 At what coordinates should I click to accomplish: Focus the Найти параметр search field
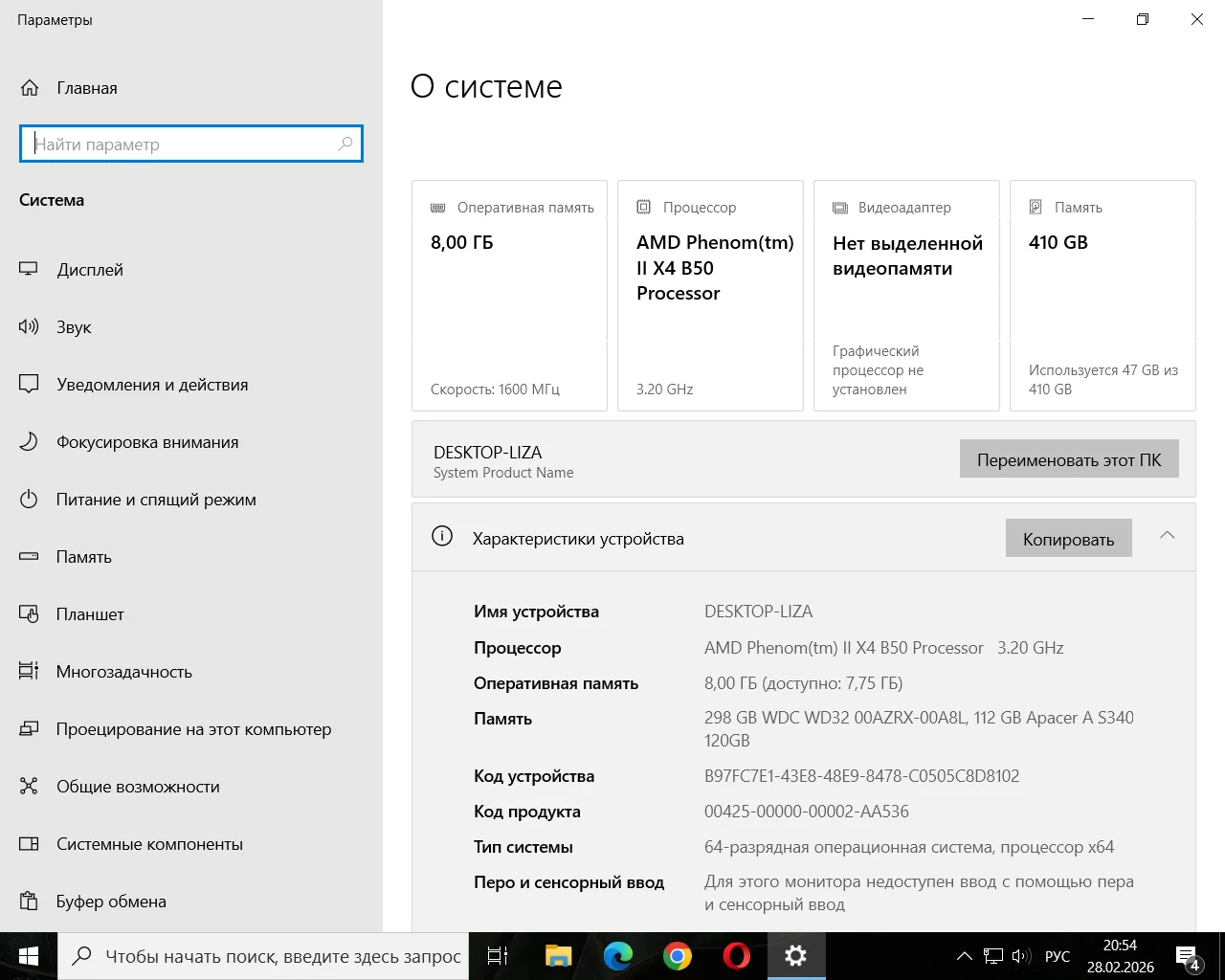pyautogui.click(x=182, y=144)
